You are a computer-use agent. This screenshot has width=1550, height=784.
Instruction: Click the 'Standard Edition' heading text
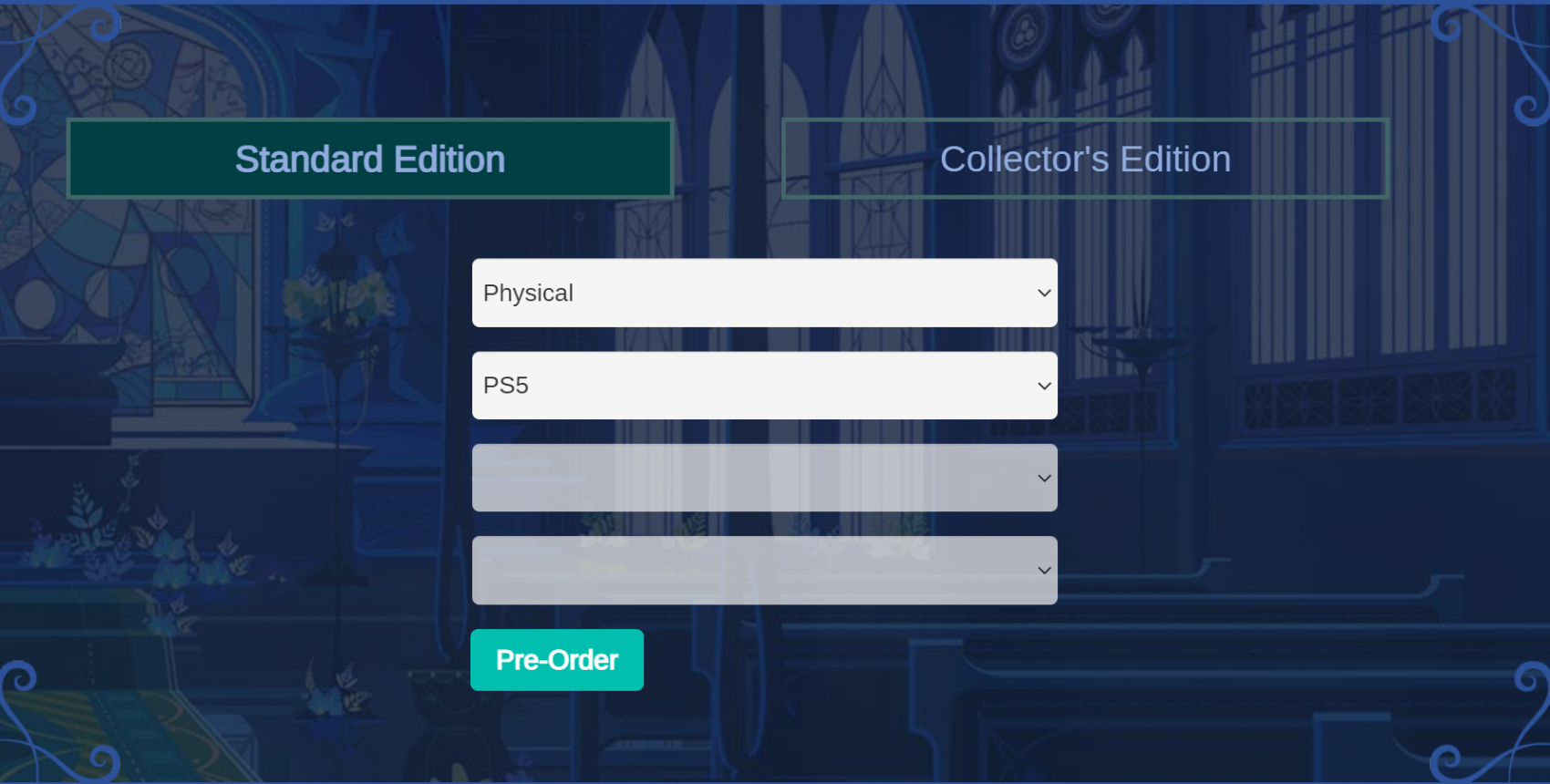point(370,160)
